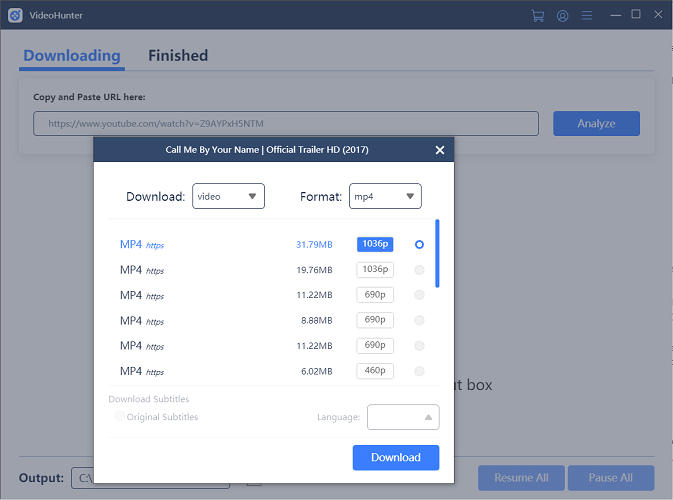Click the Analyze button
Viewport: 673px width, 500px height.
coord(596,124)
